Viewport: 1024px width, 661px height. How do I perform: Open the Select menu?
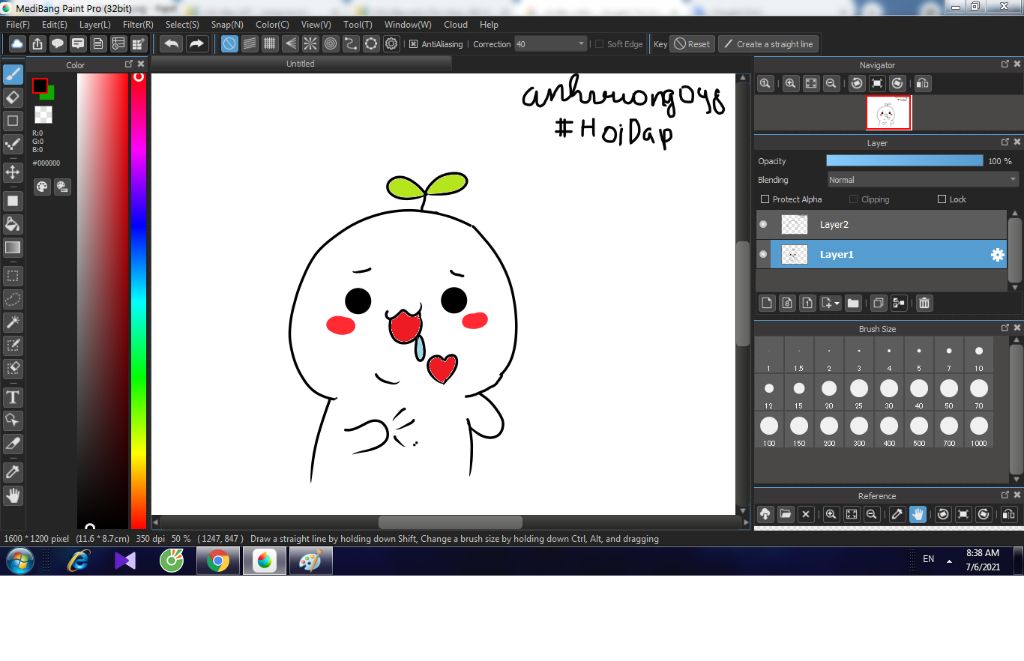coord(182,24)
